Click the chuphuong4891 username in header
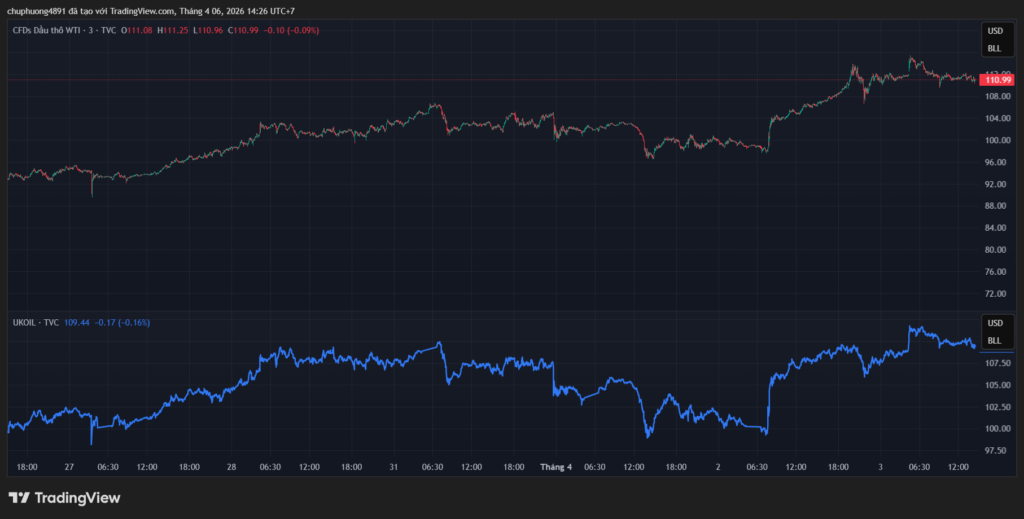 [38, 11]
